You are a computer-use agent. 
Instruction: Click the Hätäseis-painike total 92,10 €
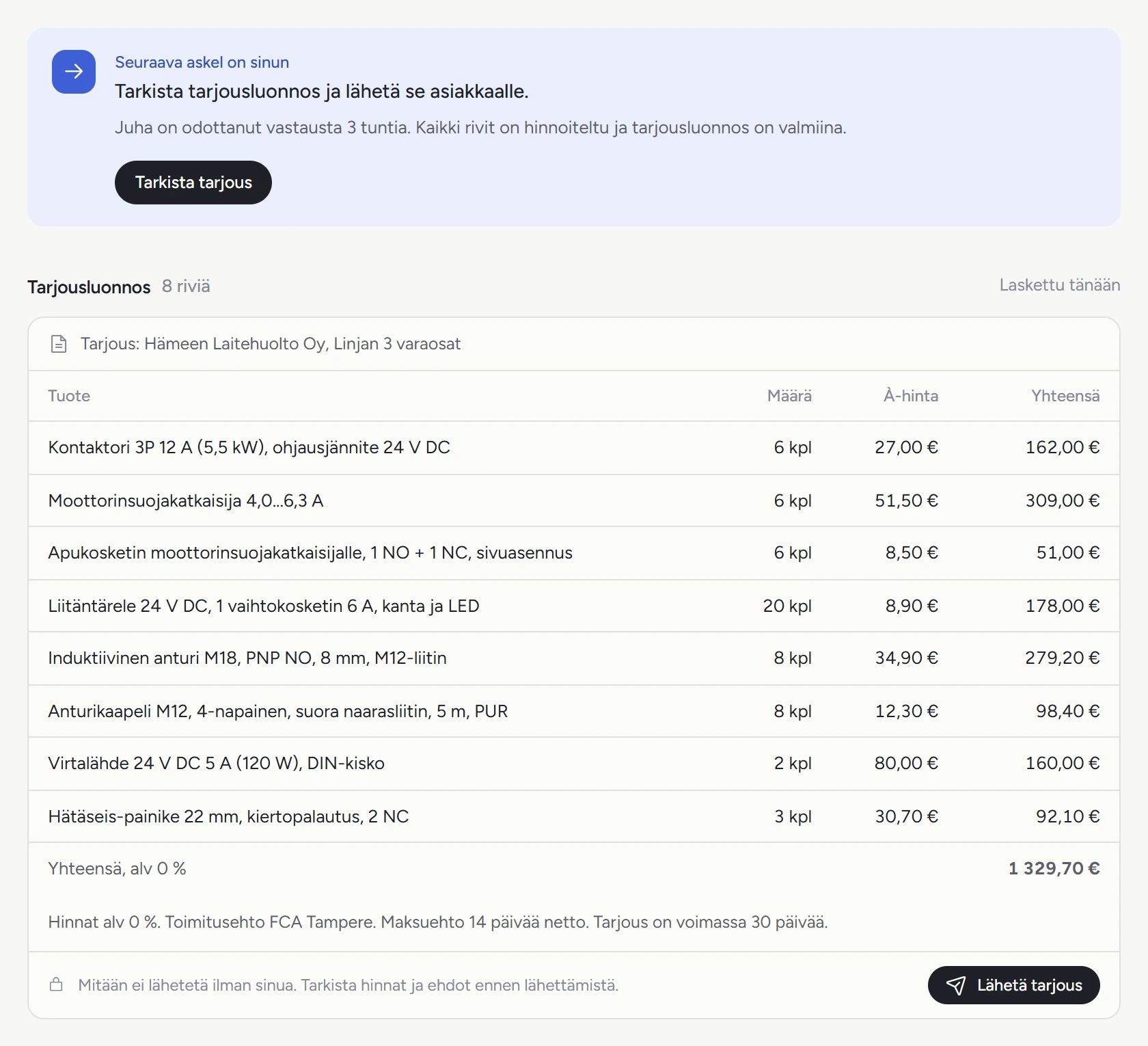(x=1068, y=816)
